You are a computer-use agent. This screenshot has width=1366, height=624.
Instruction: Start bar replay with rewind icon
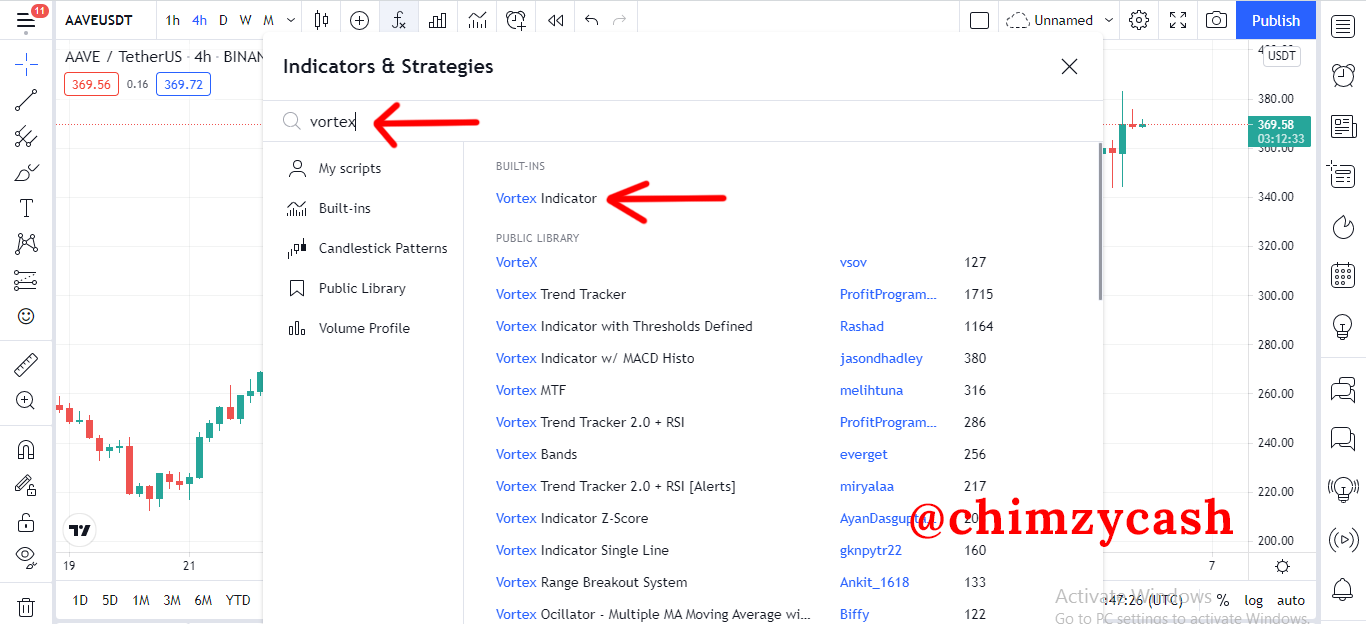[556, 20]
